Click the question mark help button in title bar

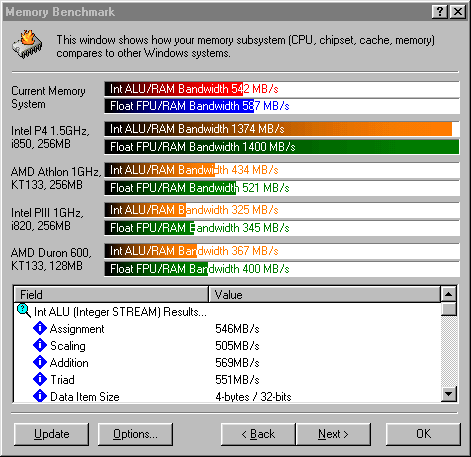(440, 12)
